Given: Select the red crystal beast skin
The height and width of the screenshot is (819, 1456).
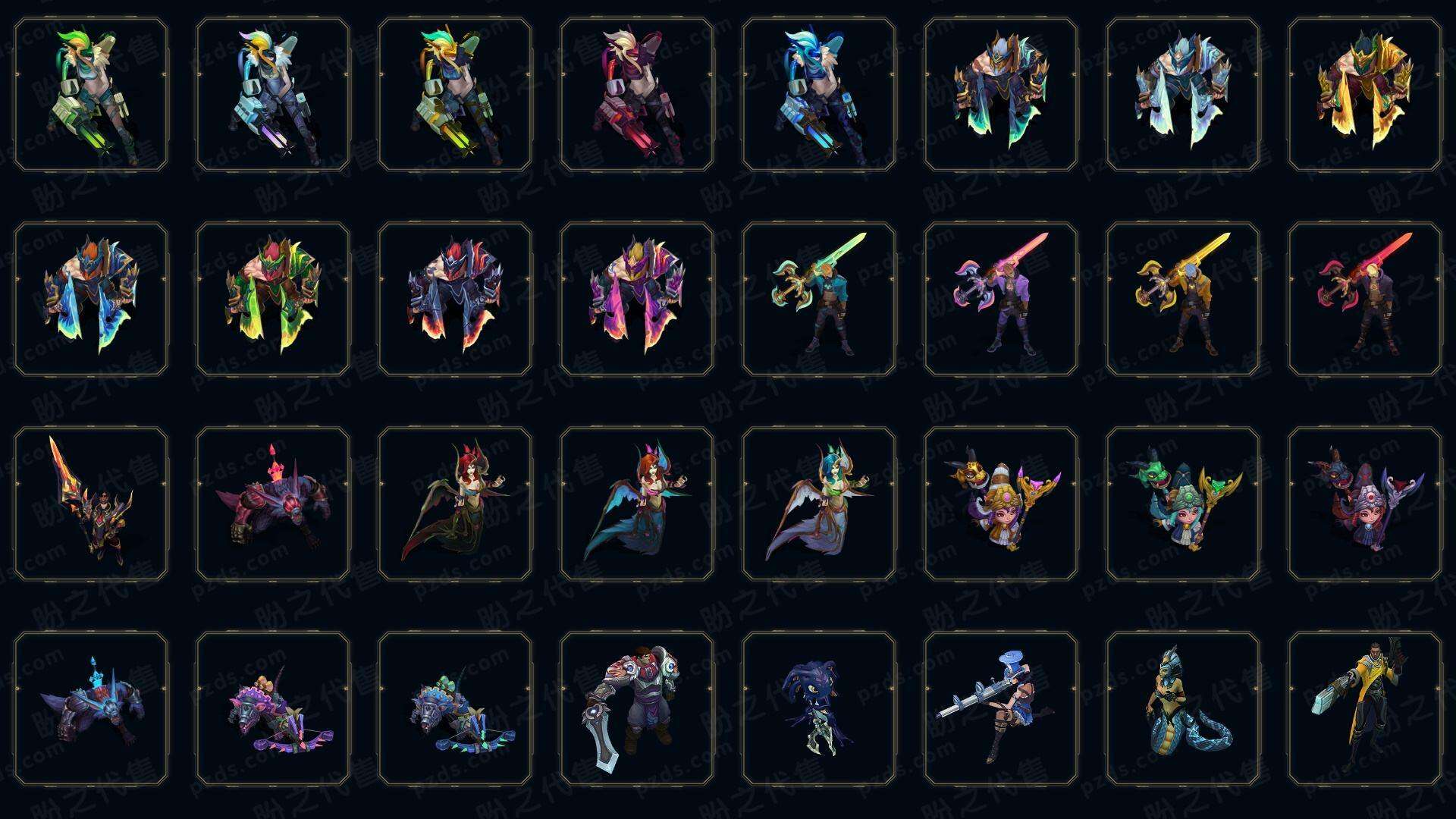Looking at the screenshot, I should point(273,504).
